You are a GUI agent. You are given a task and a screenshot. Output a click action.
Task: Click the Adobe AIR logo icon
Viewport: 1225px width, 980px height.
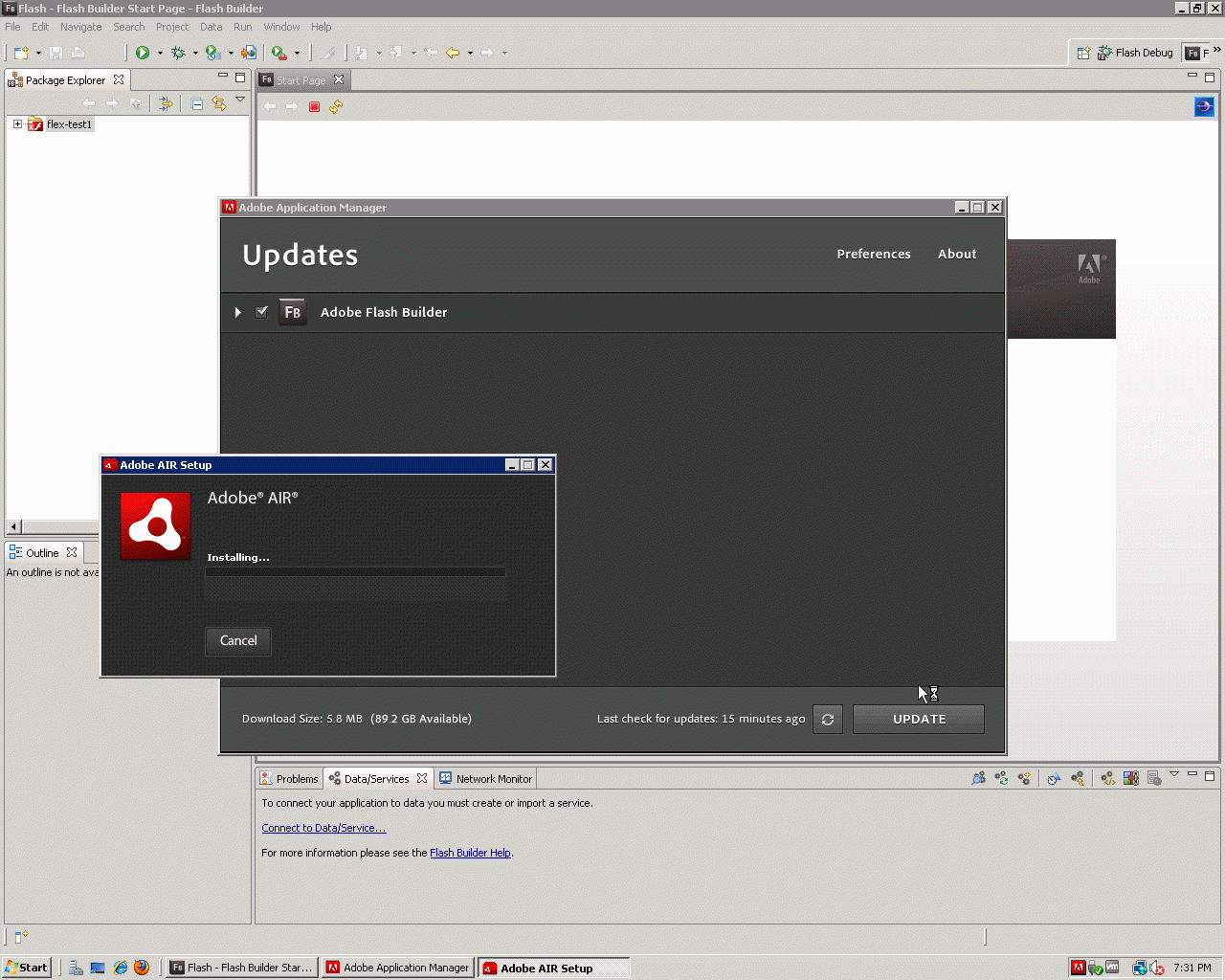tap(156, 525)
